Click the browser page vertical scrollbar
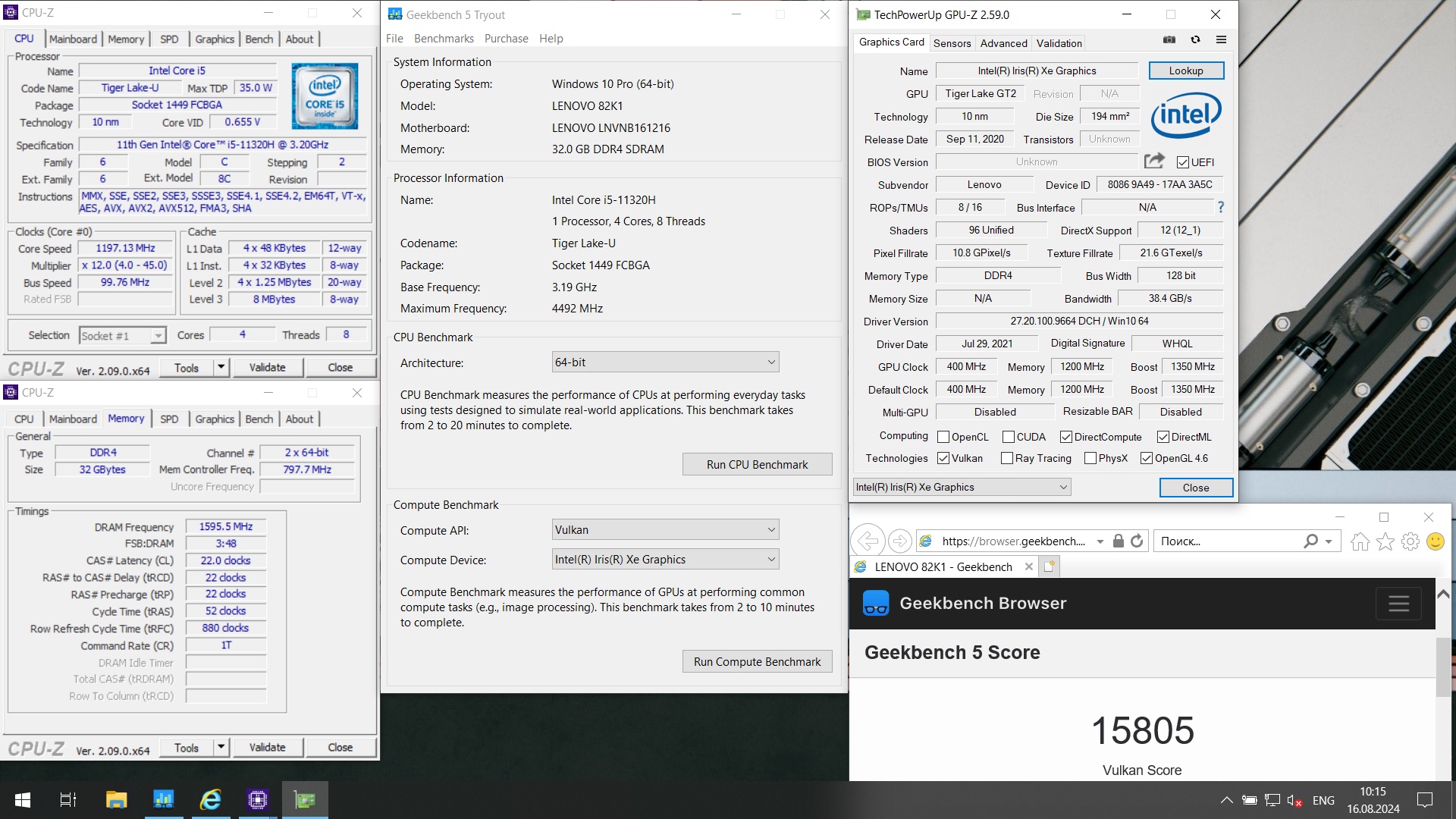 (x=1443, y=667)
